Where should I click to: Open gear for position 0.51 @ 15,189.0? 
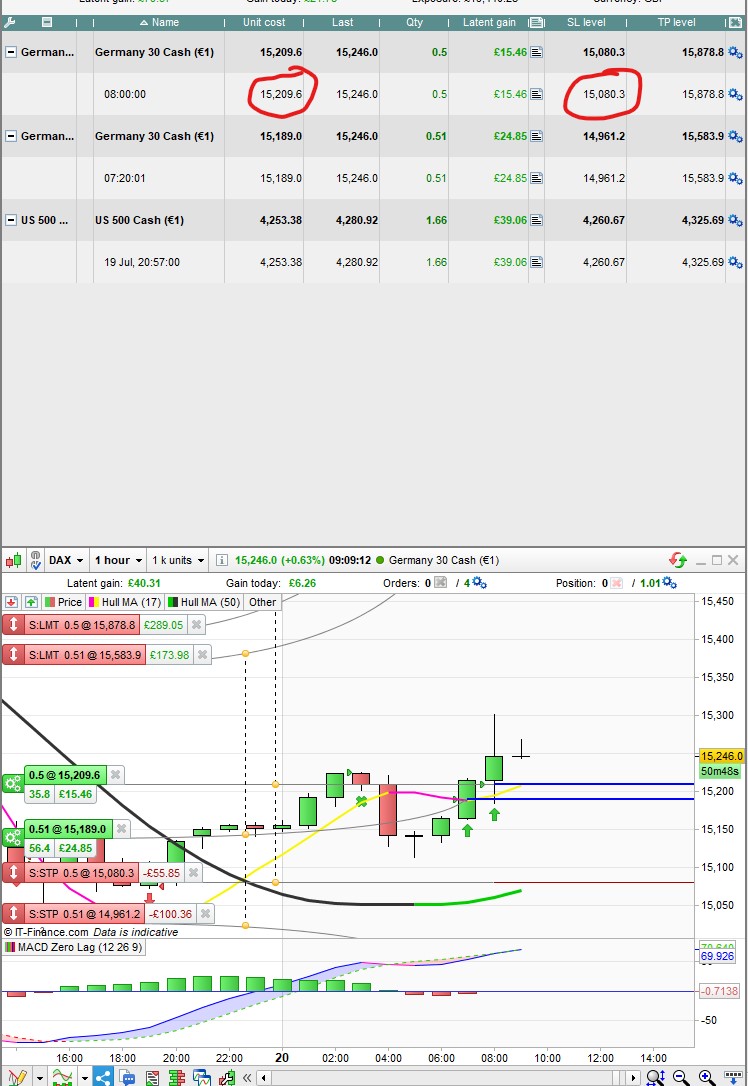click(x=12, y=838)
